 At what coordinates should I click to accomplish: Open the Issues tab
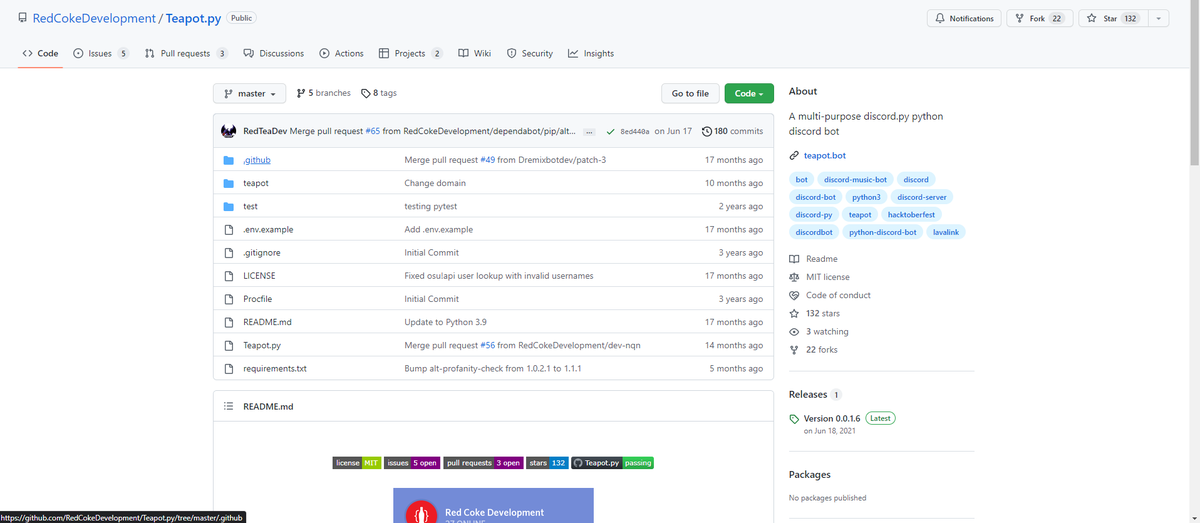point(101,53)
